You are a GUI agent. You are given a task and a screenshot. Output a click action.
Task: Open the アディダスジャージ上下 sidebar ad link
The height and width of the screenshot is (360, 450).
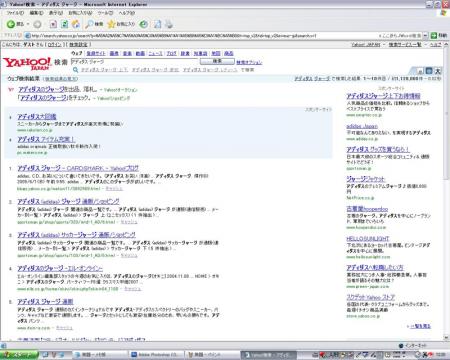coord(383,96)
